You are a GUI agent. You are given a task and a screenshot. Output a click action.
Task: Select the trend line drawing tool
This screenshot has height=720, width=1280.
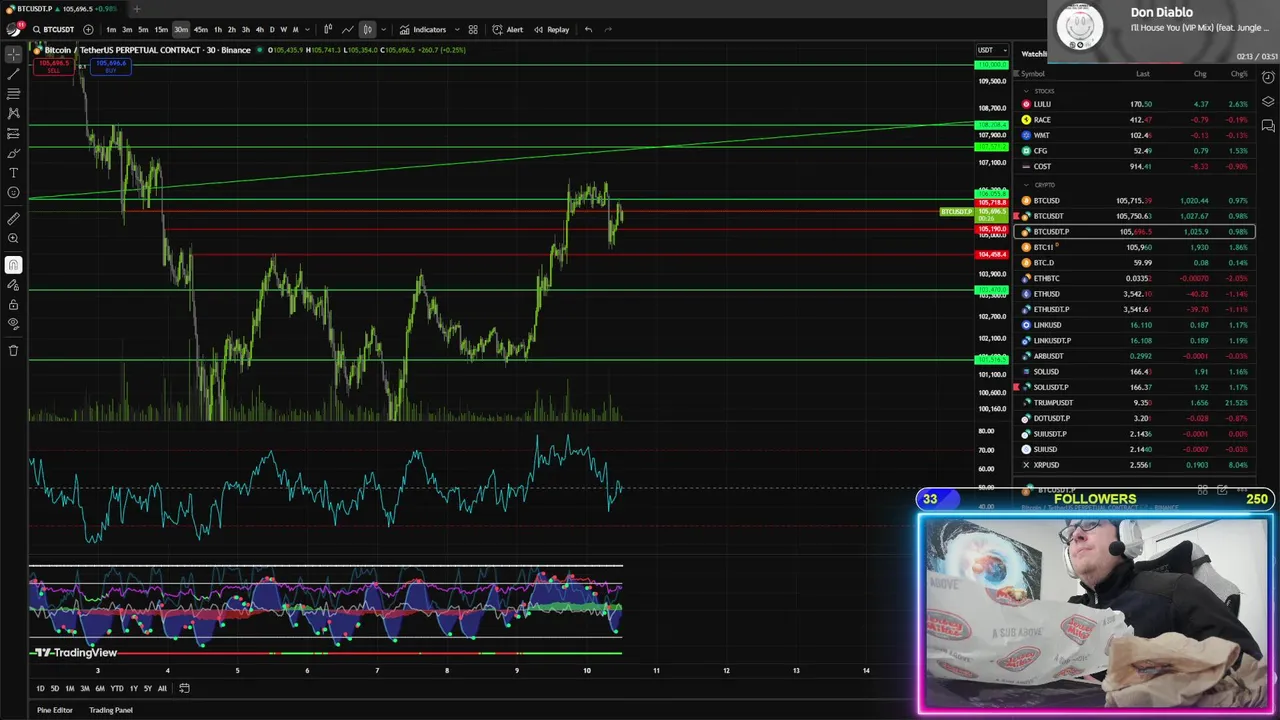click(x=13, y=74)
